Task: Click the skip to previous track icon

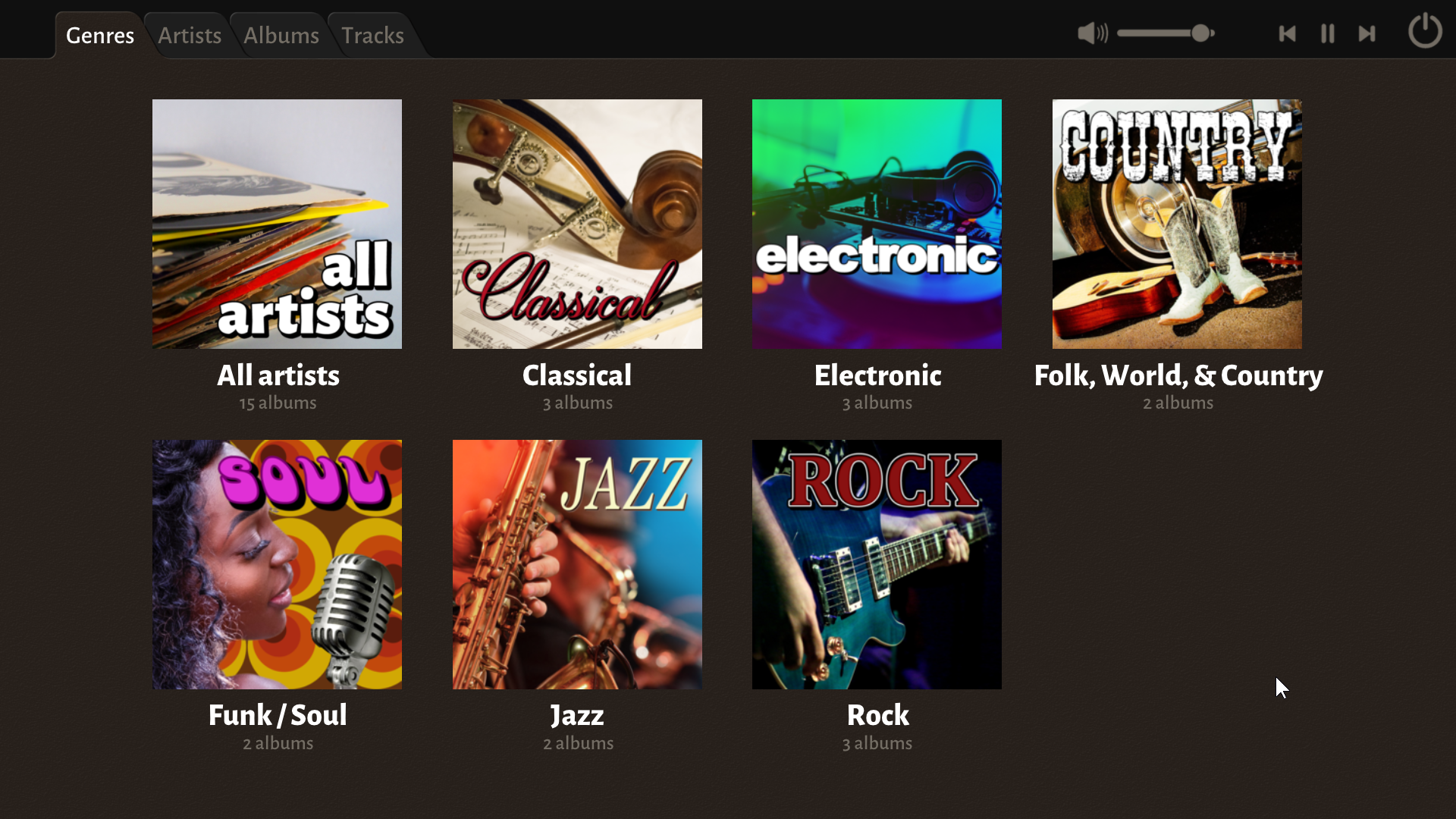Action: coord(1289,33)
